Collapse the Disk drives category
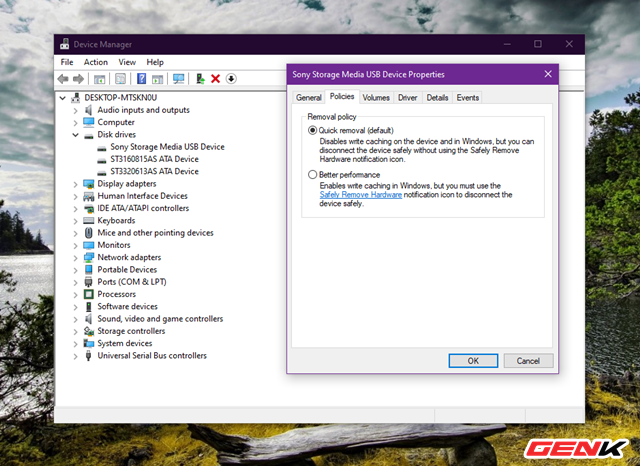This screenshot has height=466, width=640. click(x=76, y=134)
